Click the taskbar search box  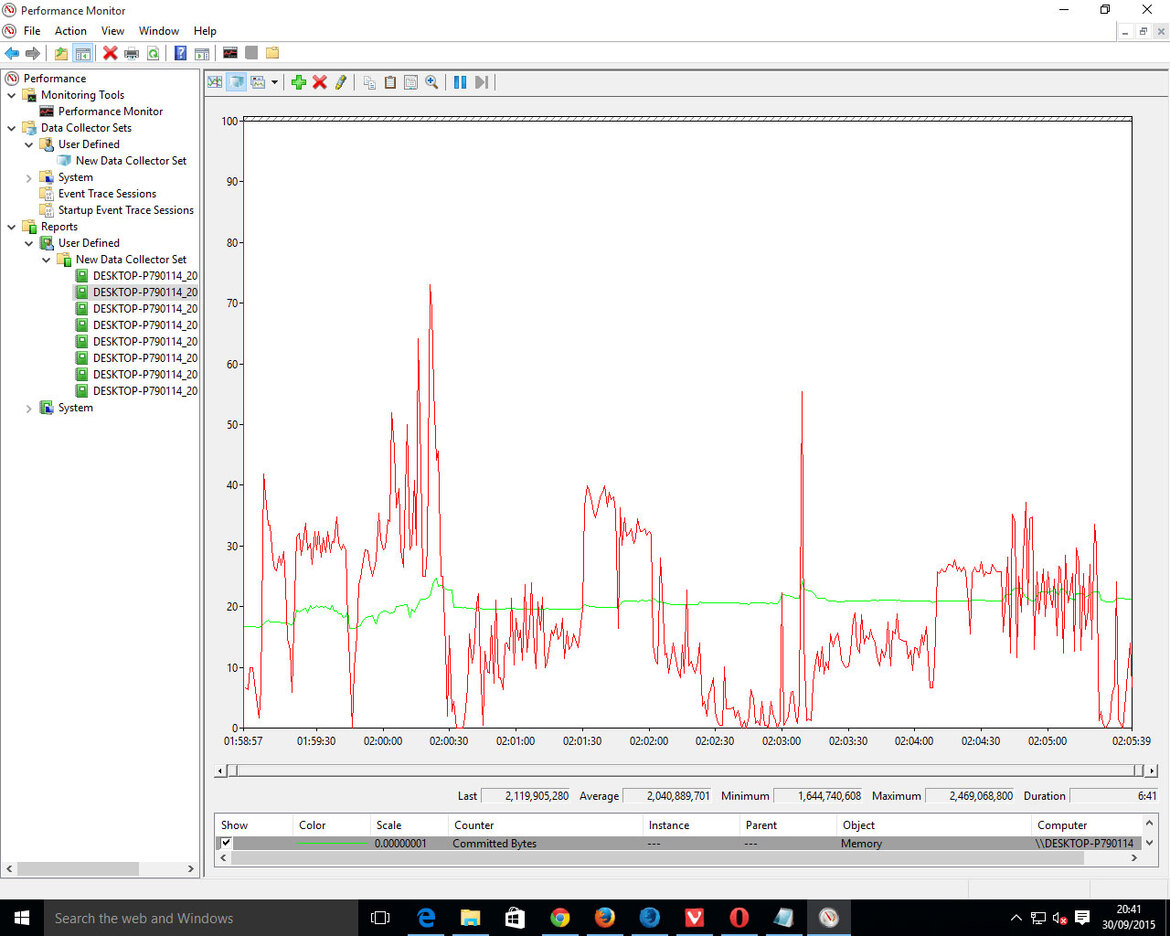click(x=200, y=918)
